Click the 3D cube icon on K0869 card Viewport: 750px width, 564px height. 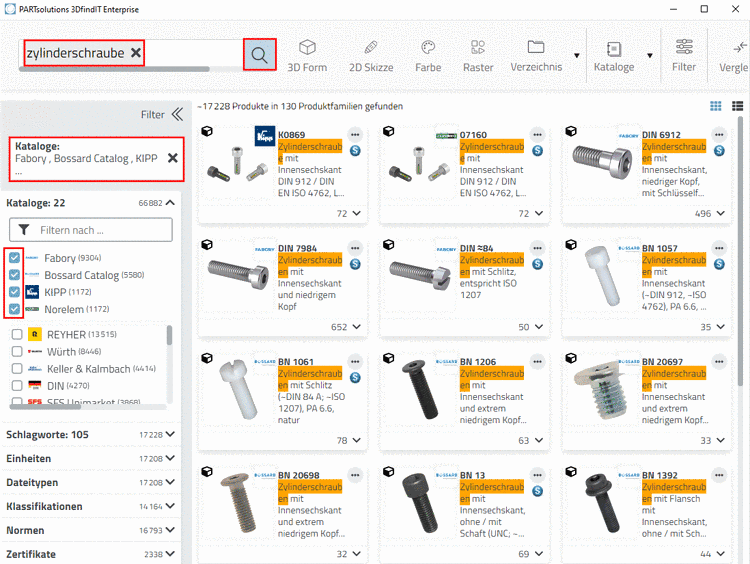tap(207, 132)
